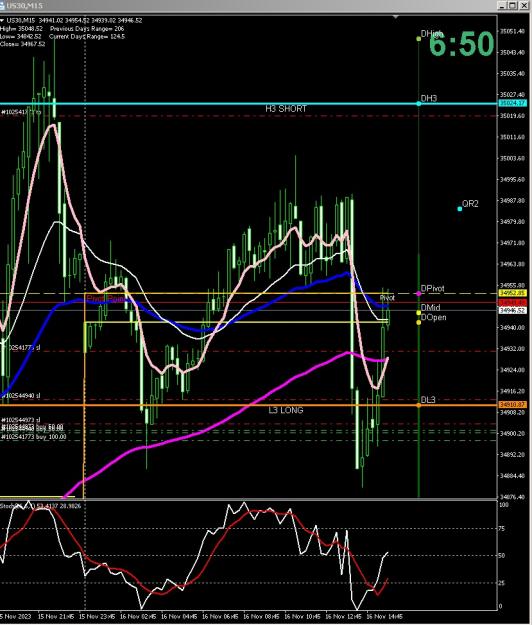The width and height of the screenshot is (532, 625).
Task: Select the DH3 cyan dot marker
Action: [x=418, y=104]
